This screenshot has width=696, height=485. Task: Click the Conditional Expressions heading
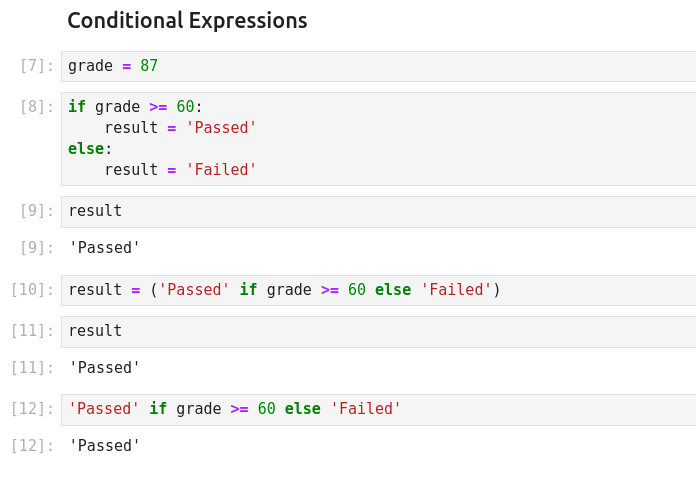pos(187,21)
